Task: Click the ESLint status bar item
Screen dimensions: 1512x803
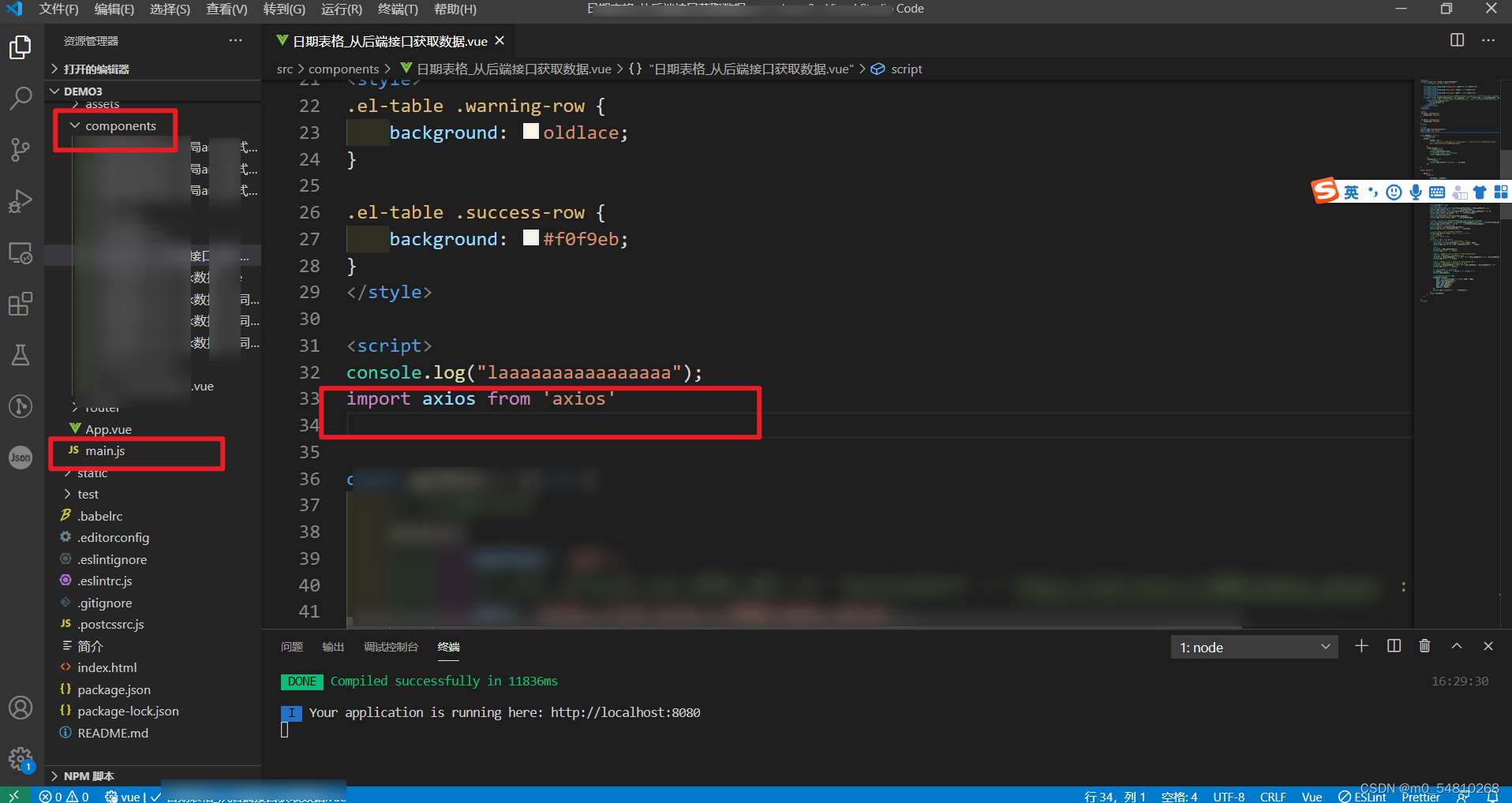Action: [1362, 797]
